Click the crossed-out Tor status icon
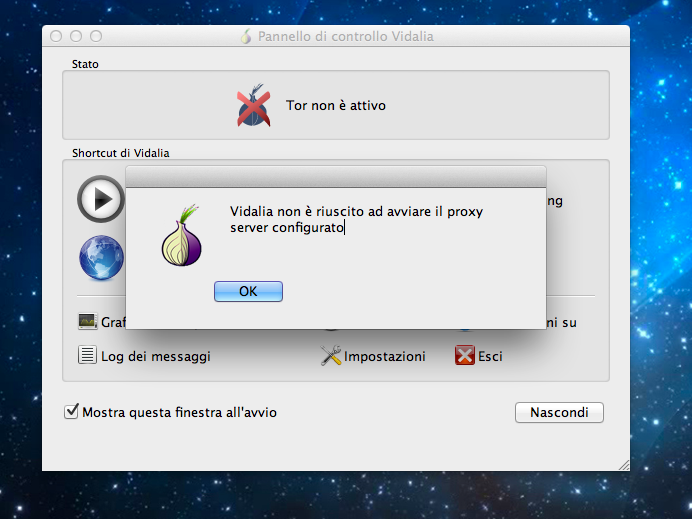This screenshot has width=692, height=519. (254, 105)
